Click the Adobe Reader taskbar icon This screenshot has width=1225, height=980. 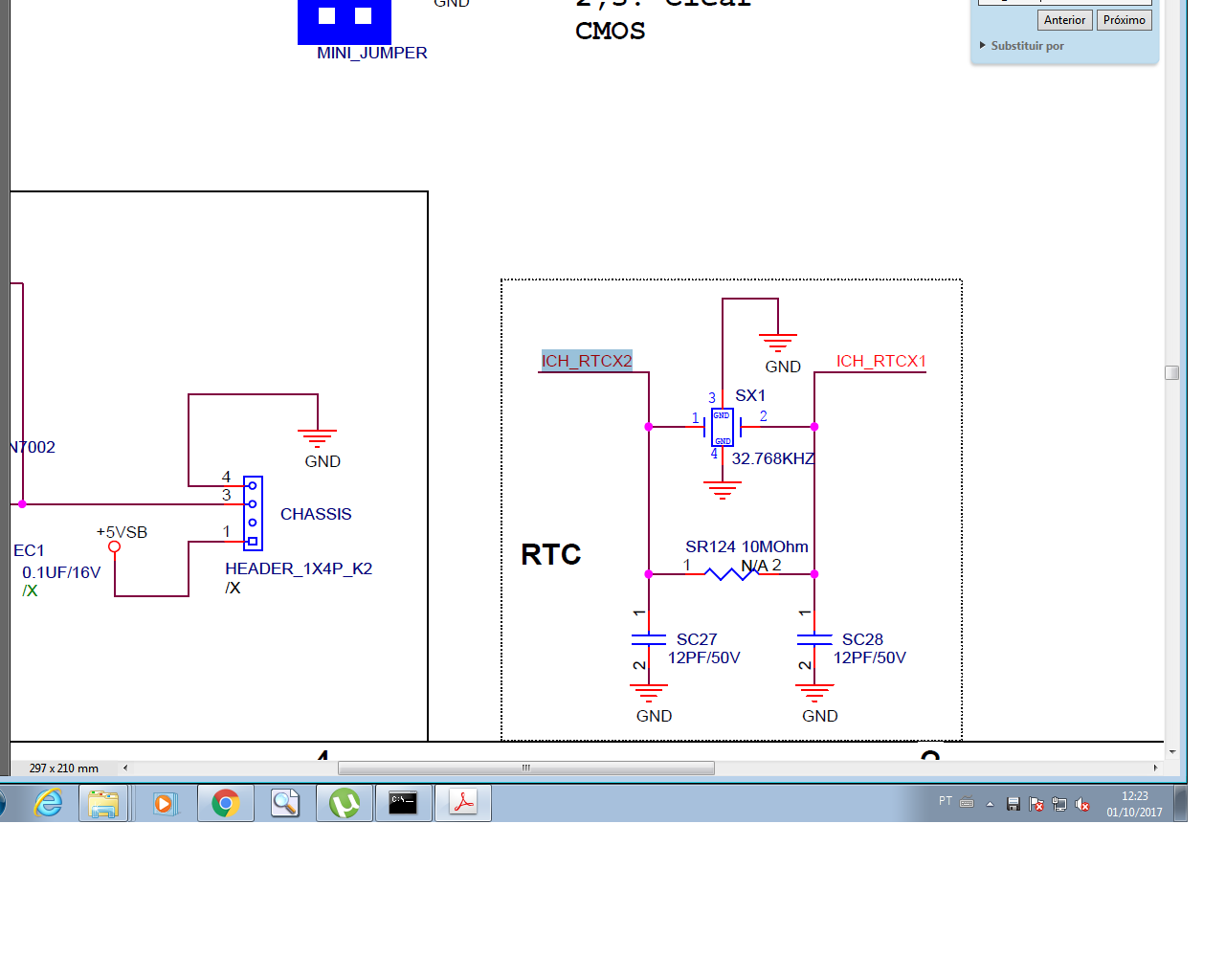[463, 803]
